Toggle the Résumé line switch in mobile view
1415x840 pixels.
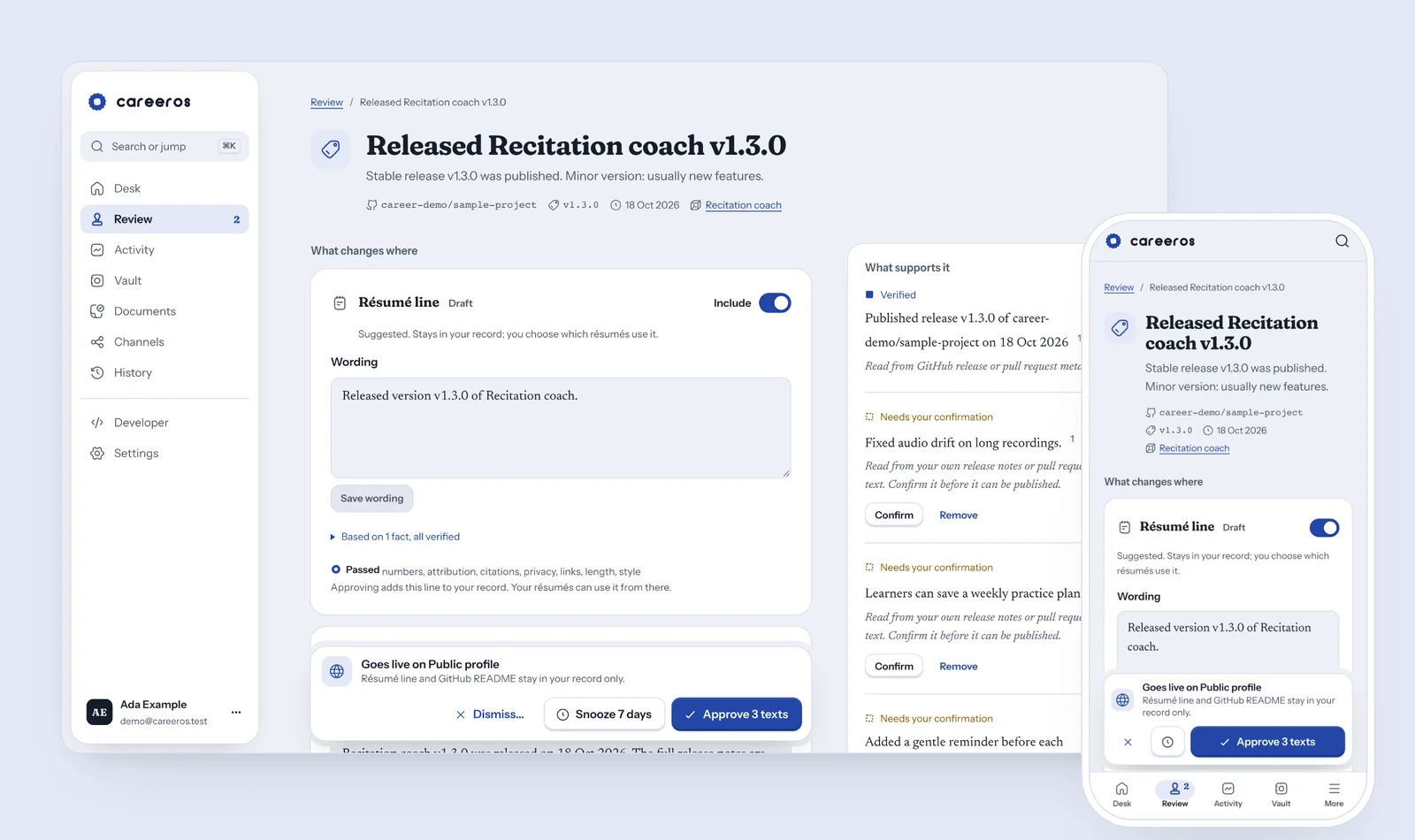click(x=1324, y=528)
